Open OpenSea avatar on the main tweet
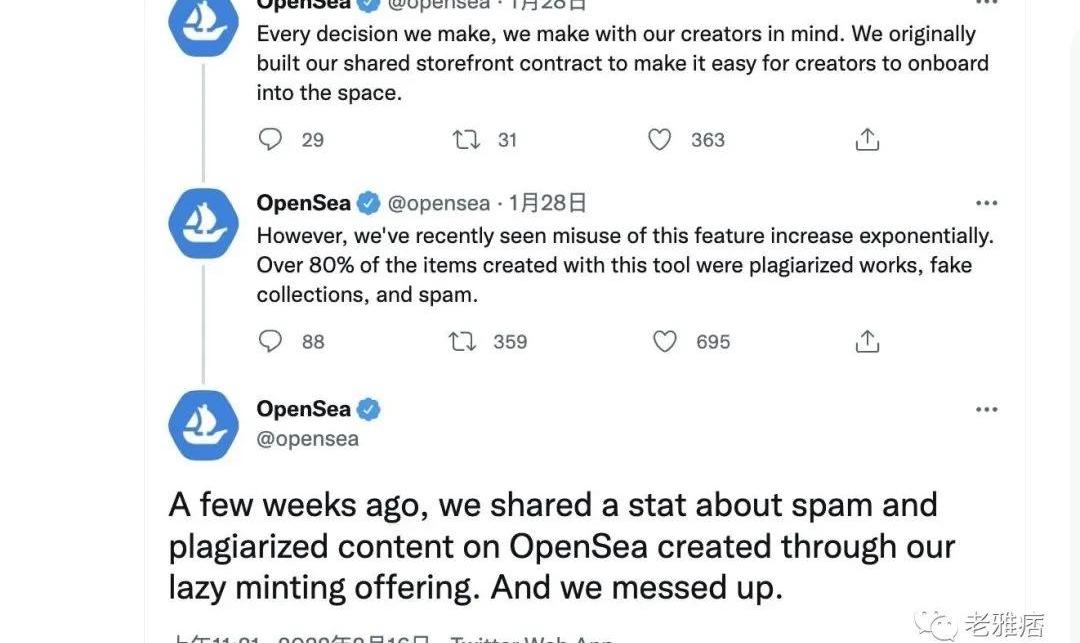Screen dimensions: 1080x643 (x=203, y=425)
